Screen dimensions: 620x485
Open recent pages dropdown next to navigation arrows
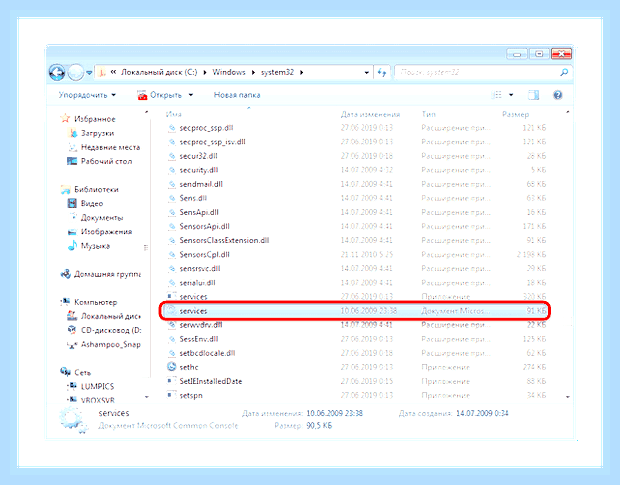pos(89,73)
